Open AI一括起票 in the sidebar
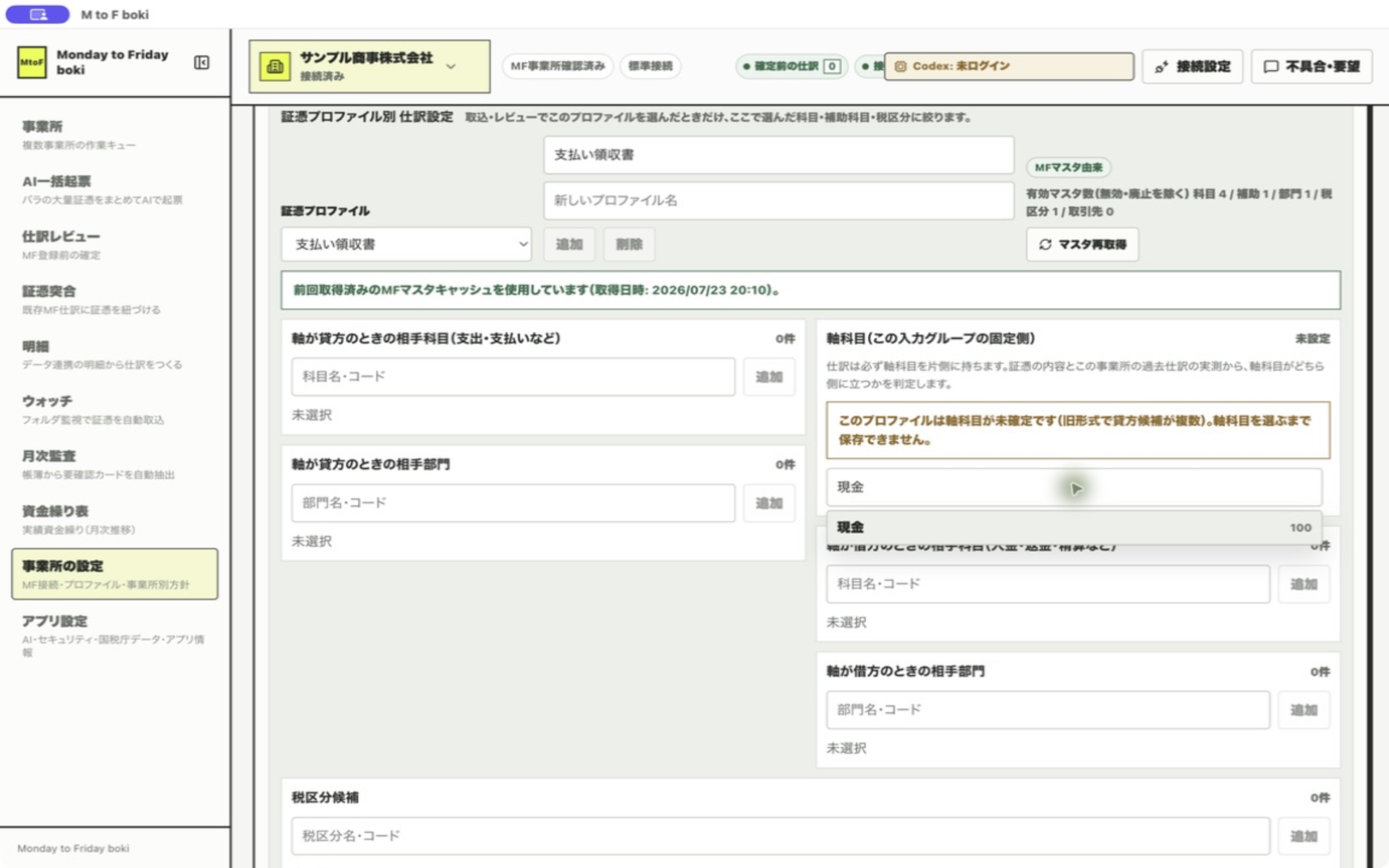Viewport: 1389px width, 868px height. point(114,190)
